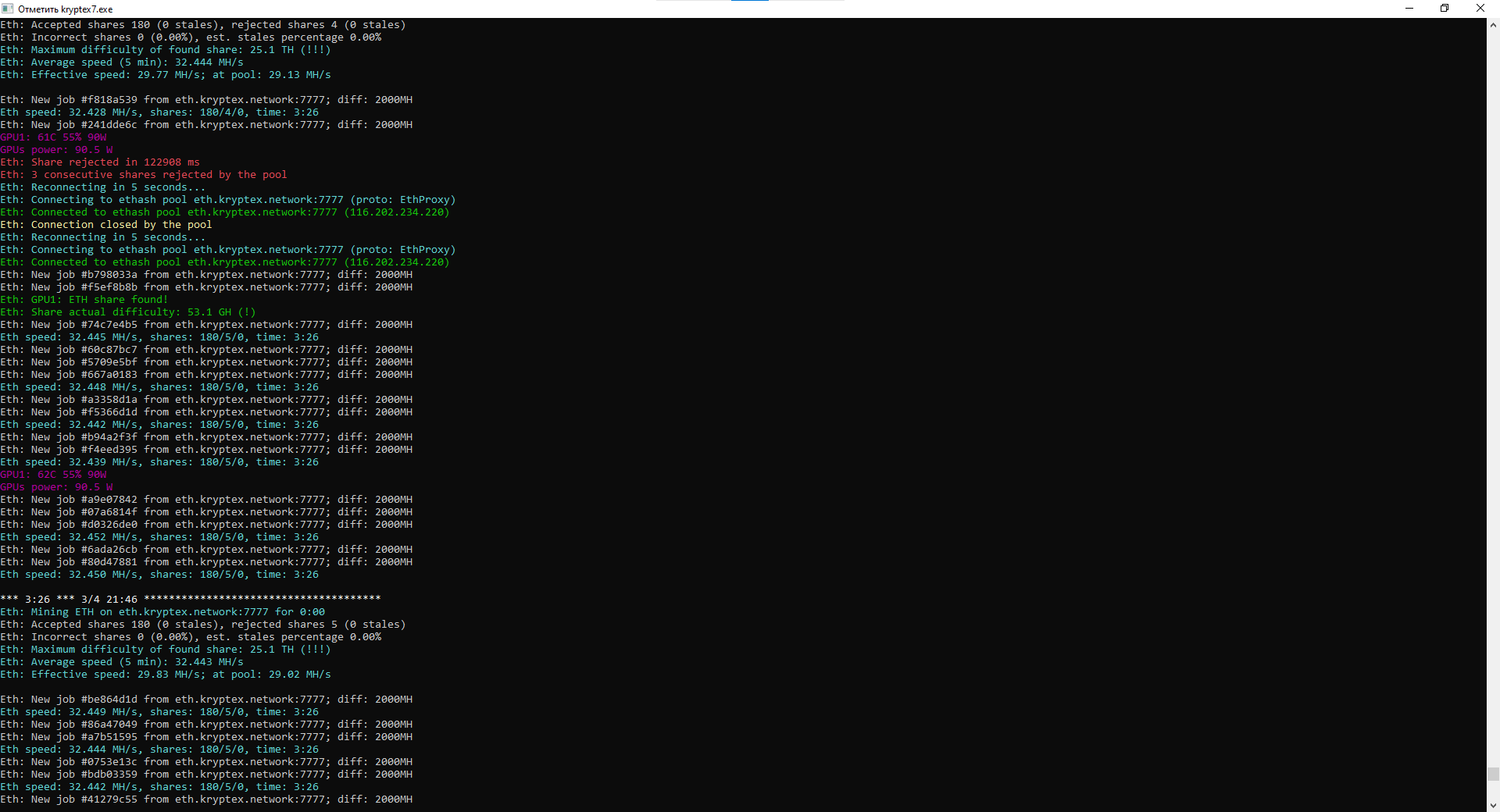Screen dimensions: 1500x812
Task: Click 'New job #f5ef8b8b' line
Action: point(206,287)
